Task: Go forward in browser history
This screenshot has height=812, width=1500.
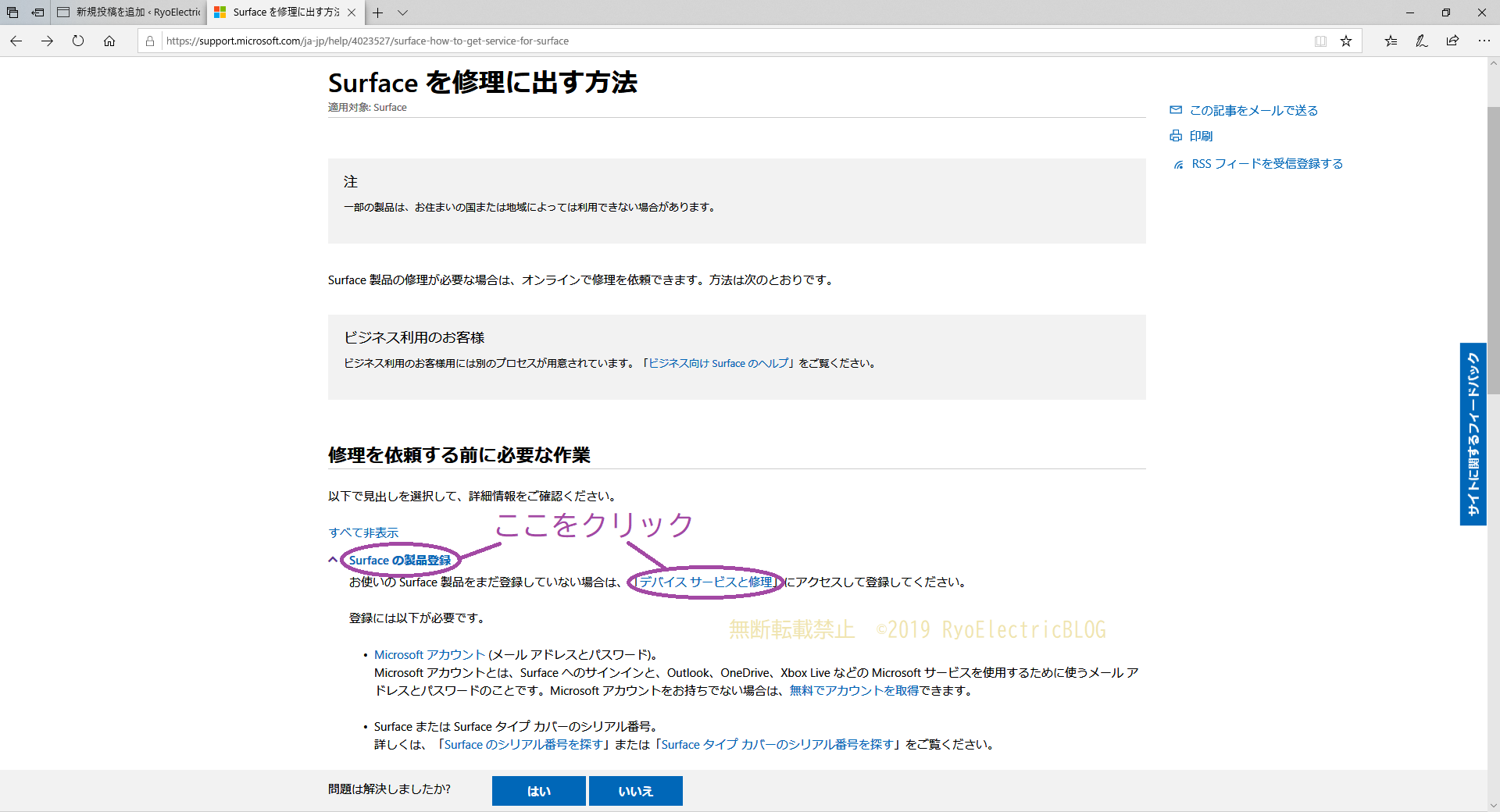Action: [47, 41]
